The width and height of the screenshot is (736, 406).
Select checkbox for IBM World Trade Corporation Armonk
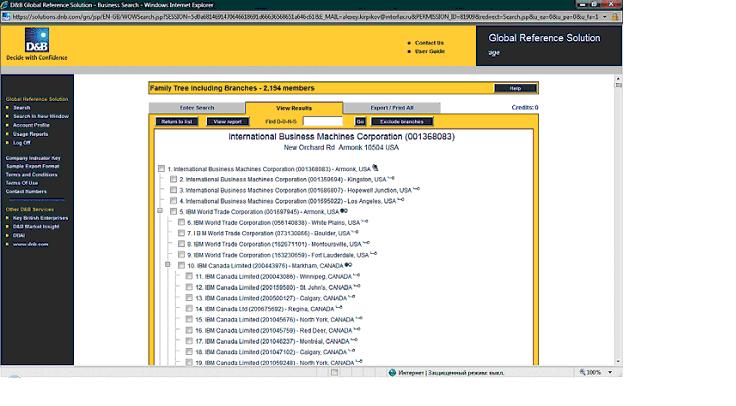click(x=173, y=212)
